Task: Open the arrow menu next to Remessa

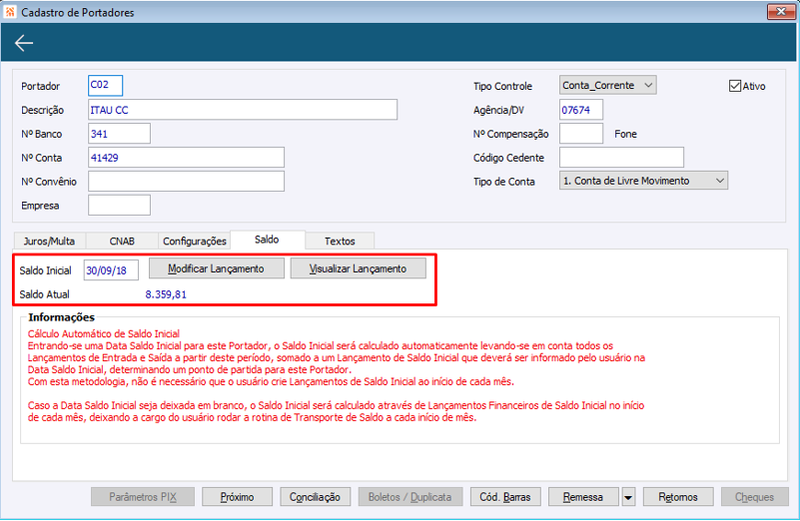Action: click(x=628, y=497)
